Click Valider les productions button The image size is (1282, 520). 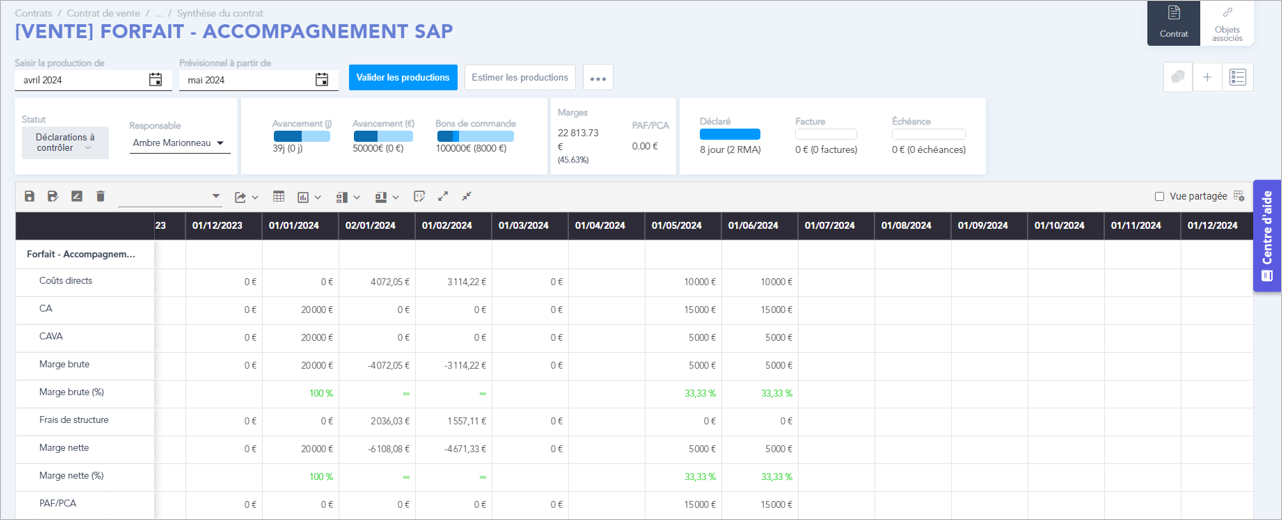[403, 77]
